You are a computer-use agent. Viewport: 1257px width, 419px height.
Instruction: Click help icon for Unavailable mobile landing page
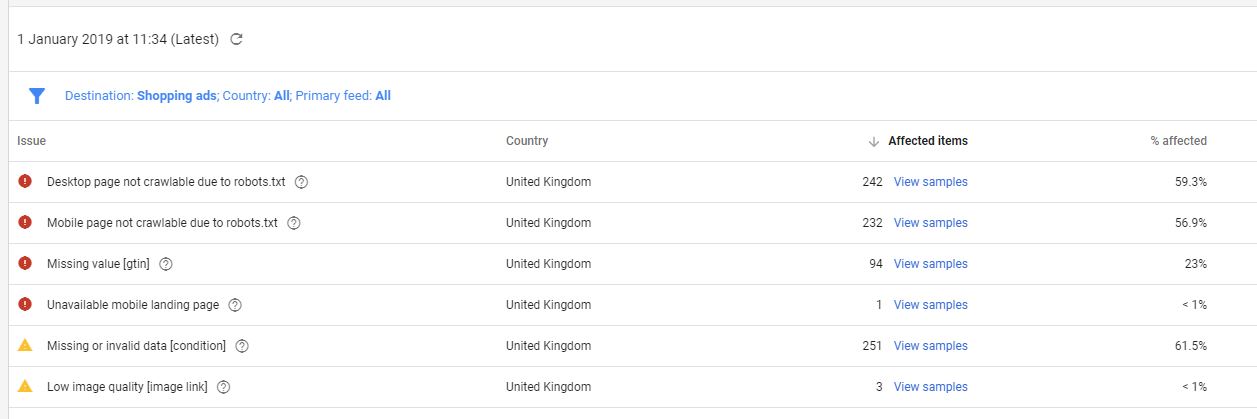[235, 305]
